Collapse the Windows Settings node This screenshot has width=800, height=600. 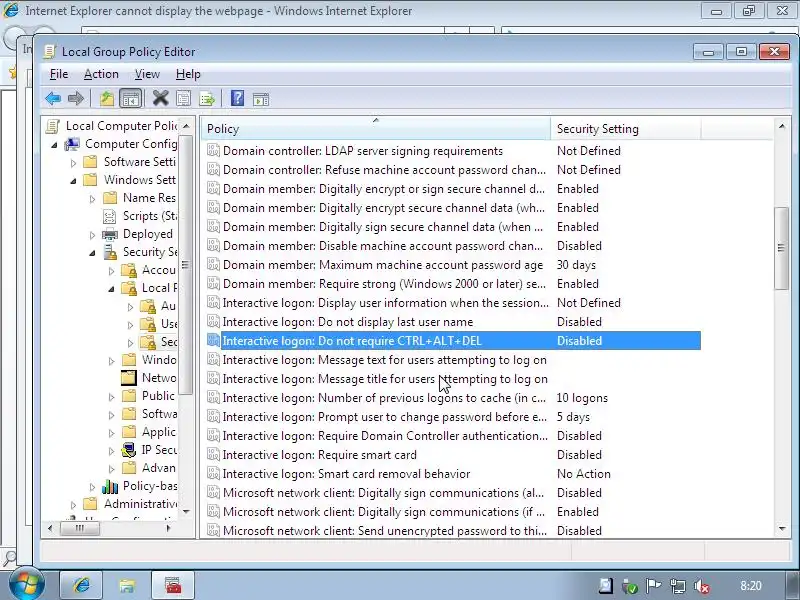[x=73, y=181]
